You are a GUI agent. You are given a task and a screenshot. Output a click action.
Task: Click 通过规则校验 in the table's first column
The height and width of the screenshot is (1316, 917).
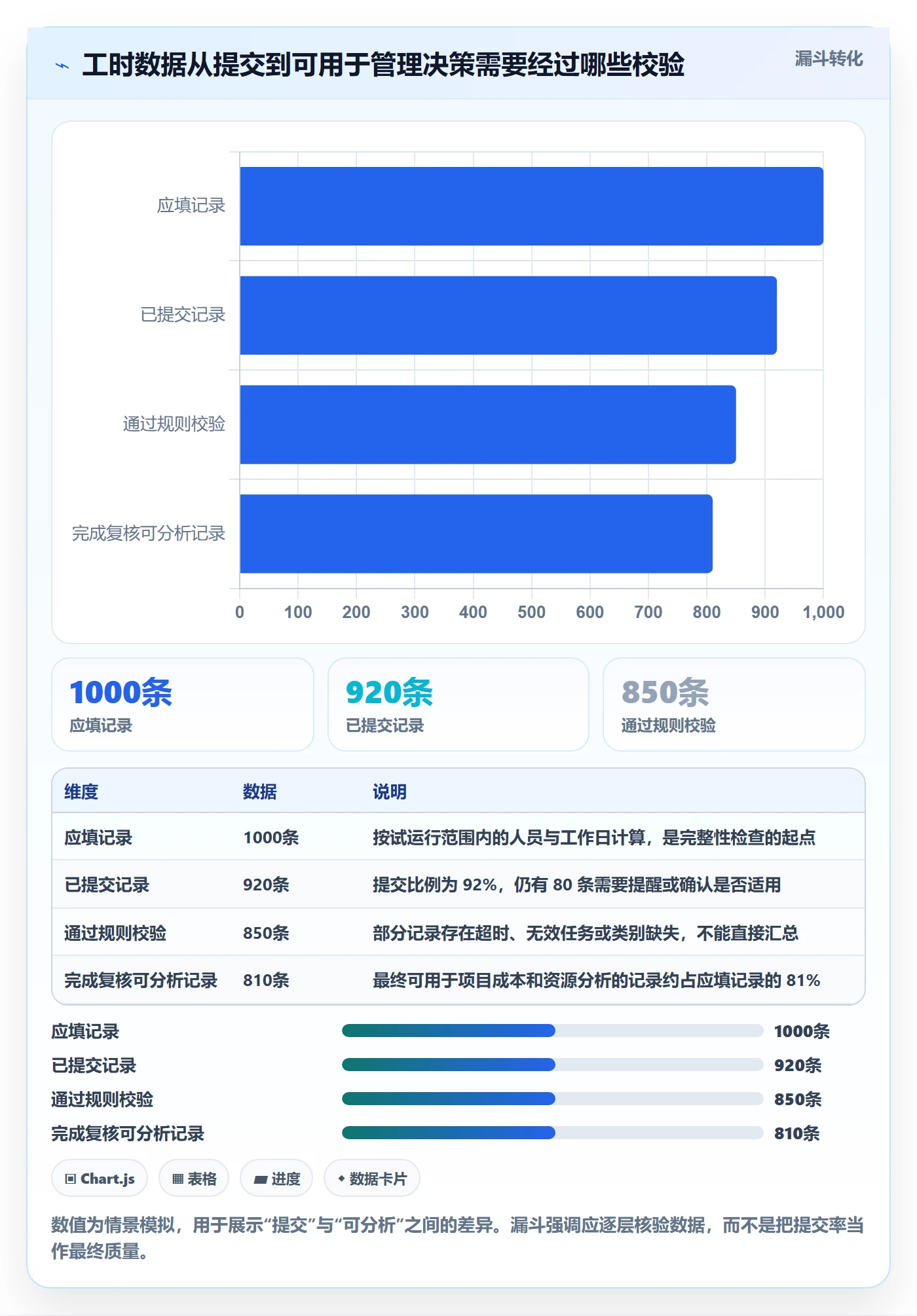point(115,933)
